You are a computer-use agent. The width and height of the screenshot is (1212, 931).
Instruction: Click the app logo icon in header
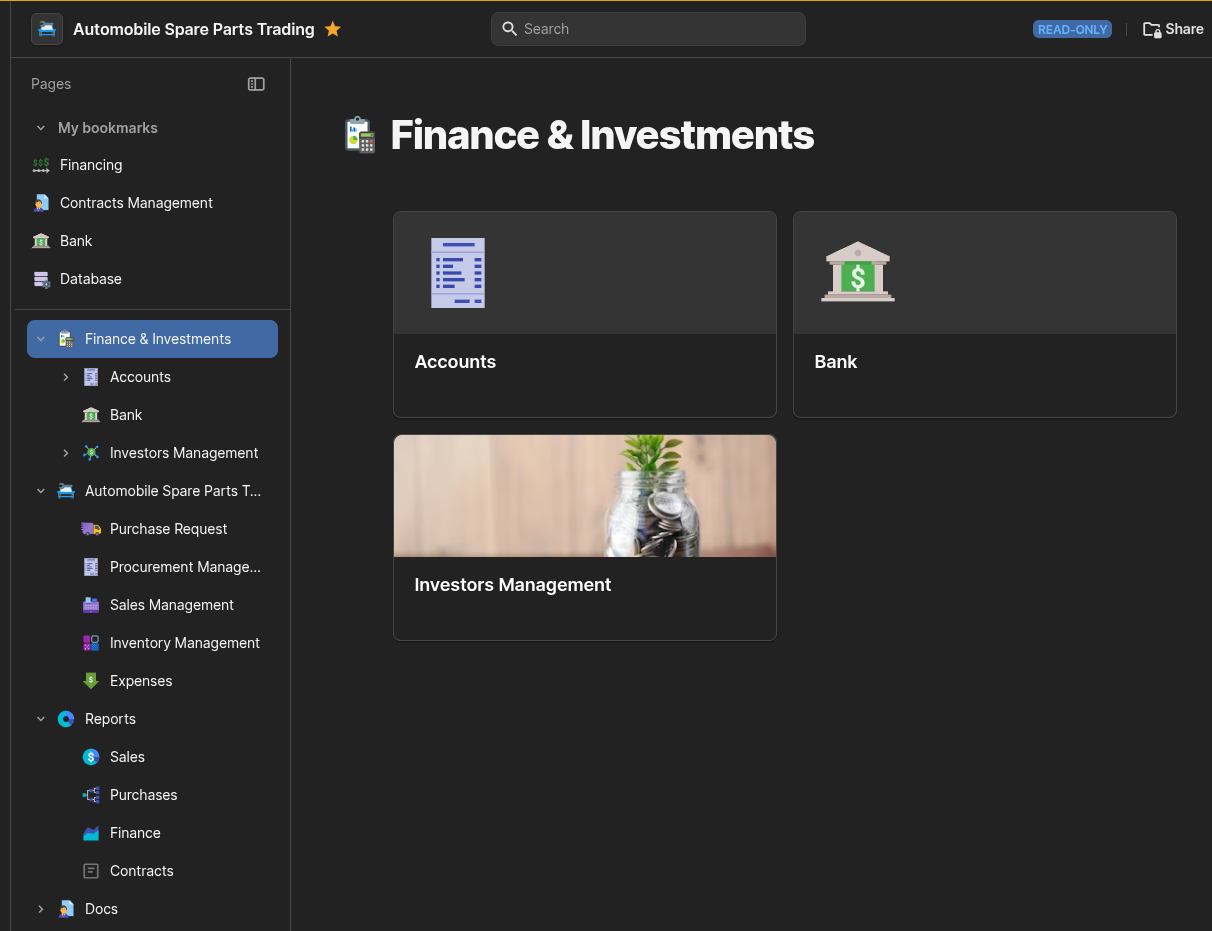pyautogui.click(x=47, y=29)
